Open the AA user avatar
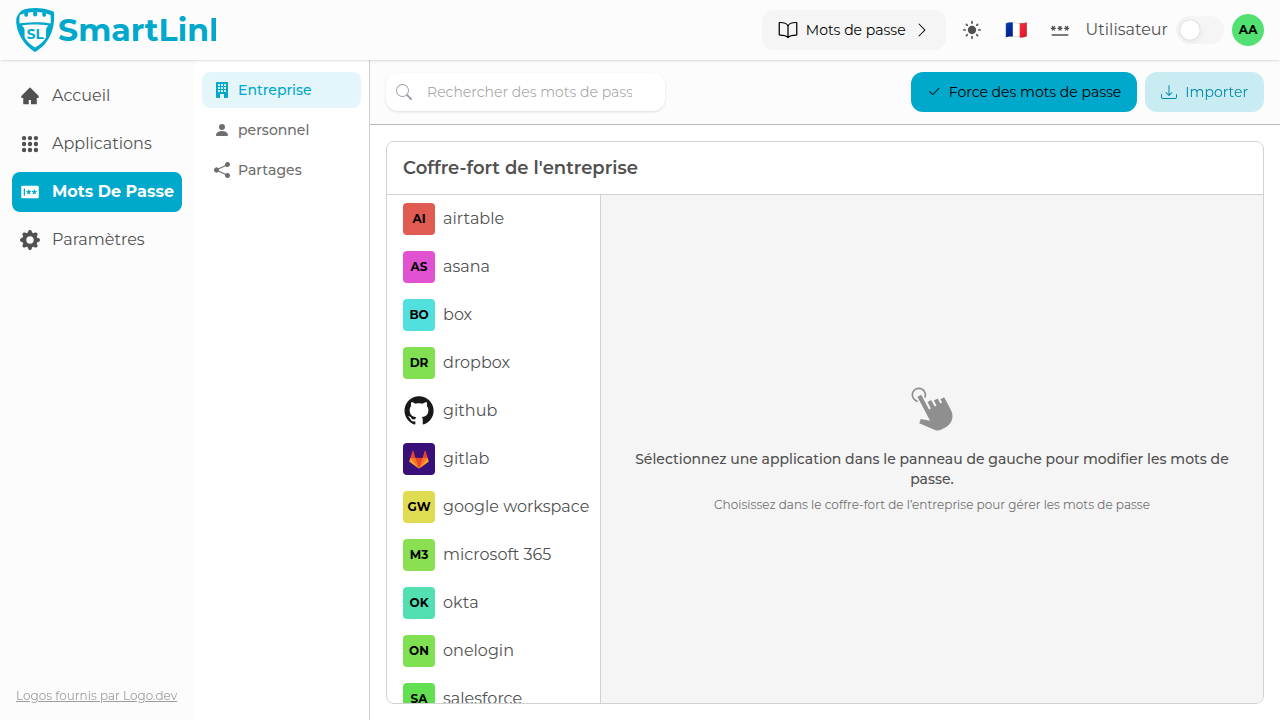Viewport: 1280px width, 720px height. coord(1247,29)
